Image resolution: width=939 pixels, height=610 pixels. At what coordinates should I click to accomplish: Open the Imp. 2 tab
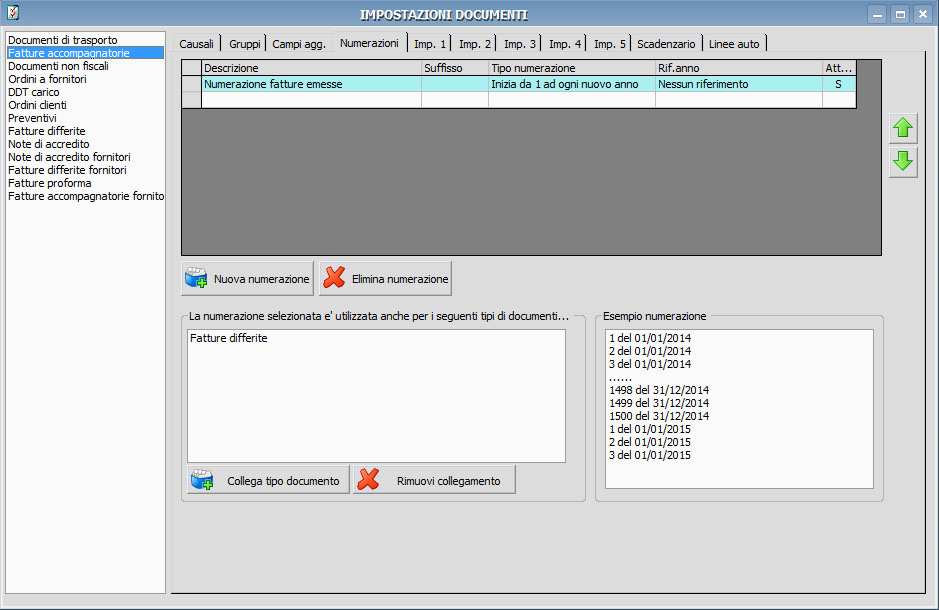coord(474,44)
